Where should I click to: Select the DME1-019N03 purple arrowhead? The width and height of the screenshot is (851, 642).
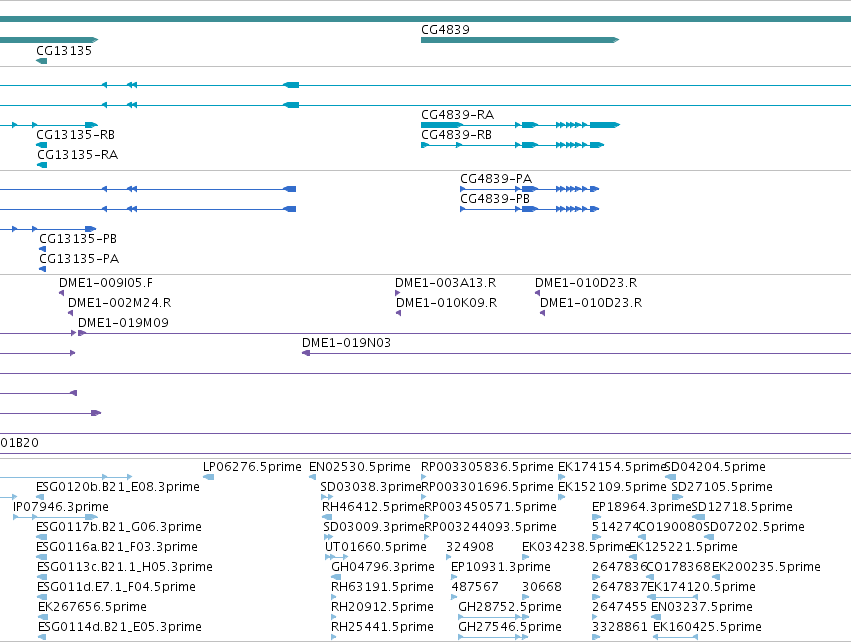click(x=306, y=353)
